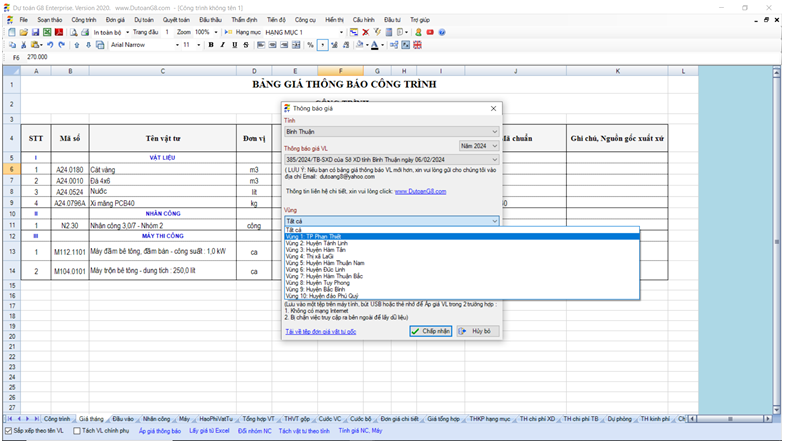The height and width of the screenshot is (446, 786).
Task: Enable the 'Tách VL chính phụ' checkbox
Action: click(x=77, y=431)
